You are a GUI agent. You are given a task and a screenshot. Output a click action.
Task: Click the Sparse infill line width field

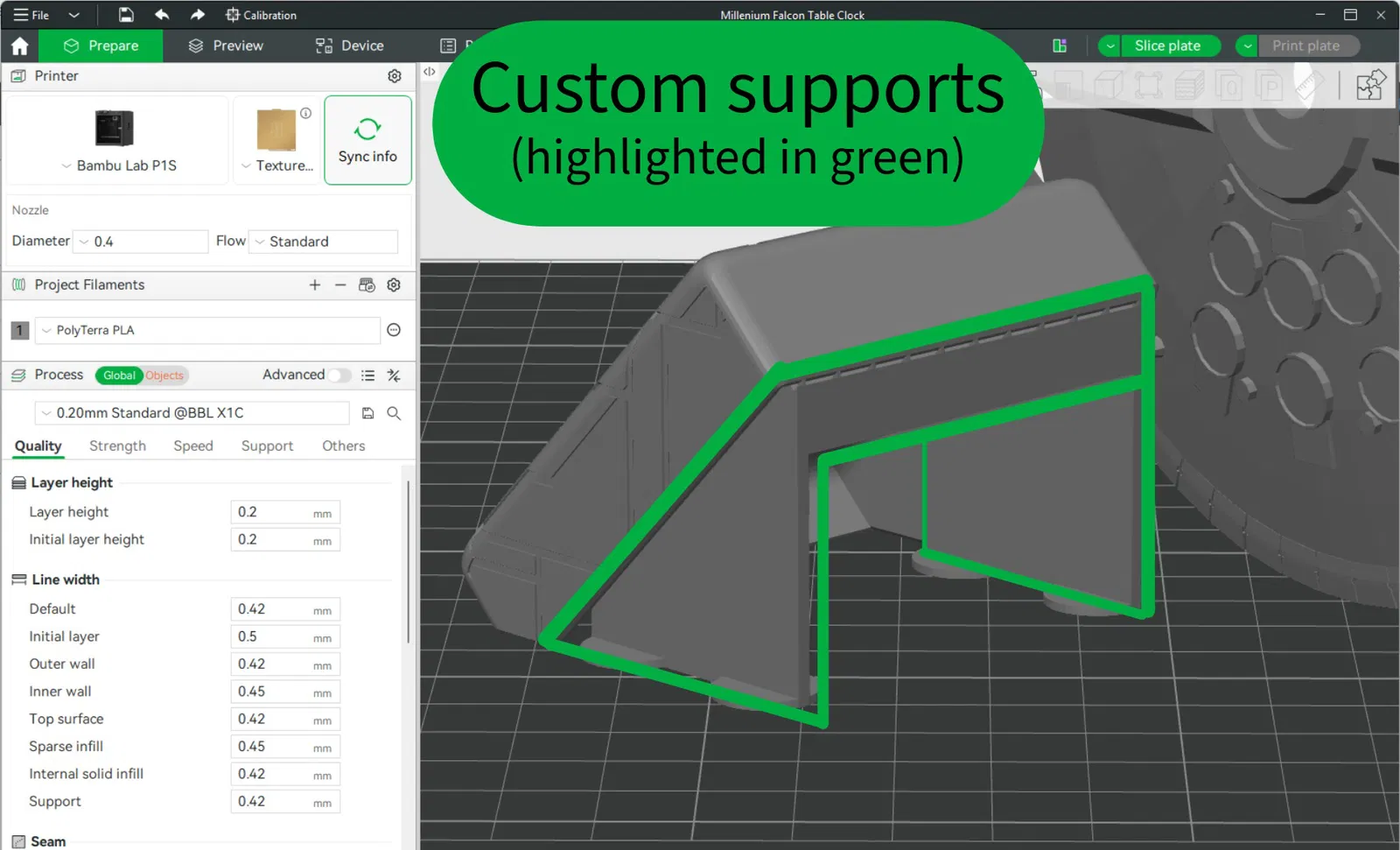(285, 747)
